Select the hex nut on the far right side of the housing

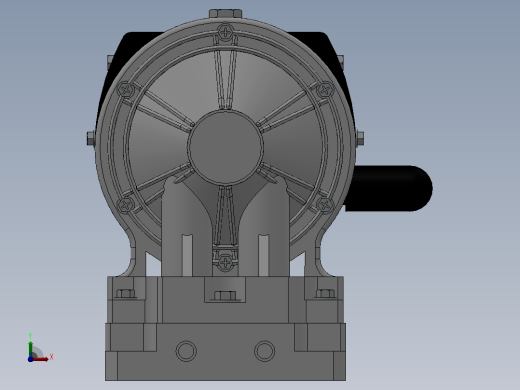click(360, 138)
